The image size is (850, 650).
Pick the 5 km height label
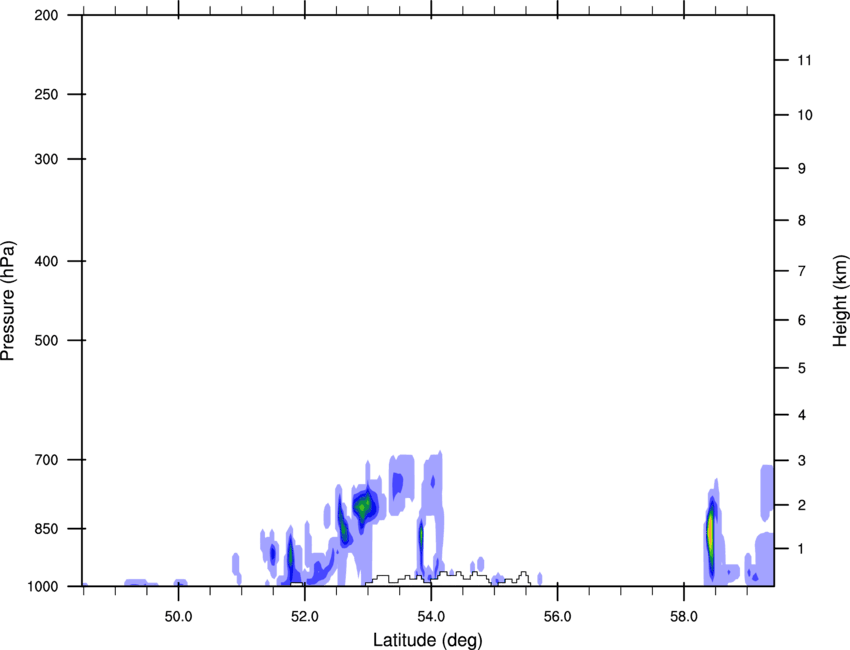(802, 369)
